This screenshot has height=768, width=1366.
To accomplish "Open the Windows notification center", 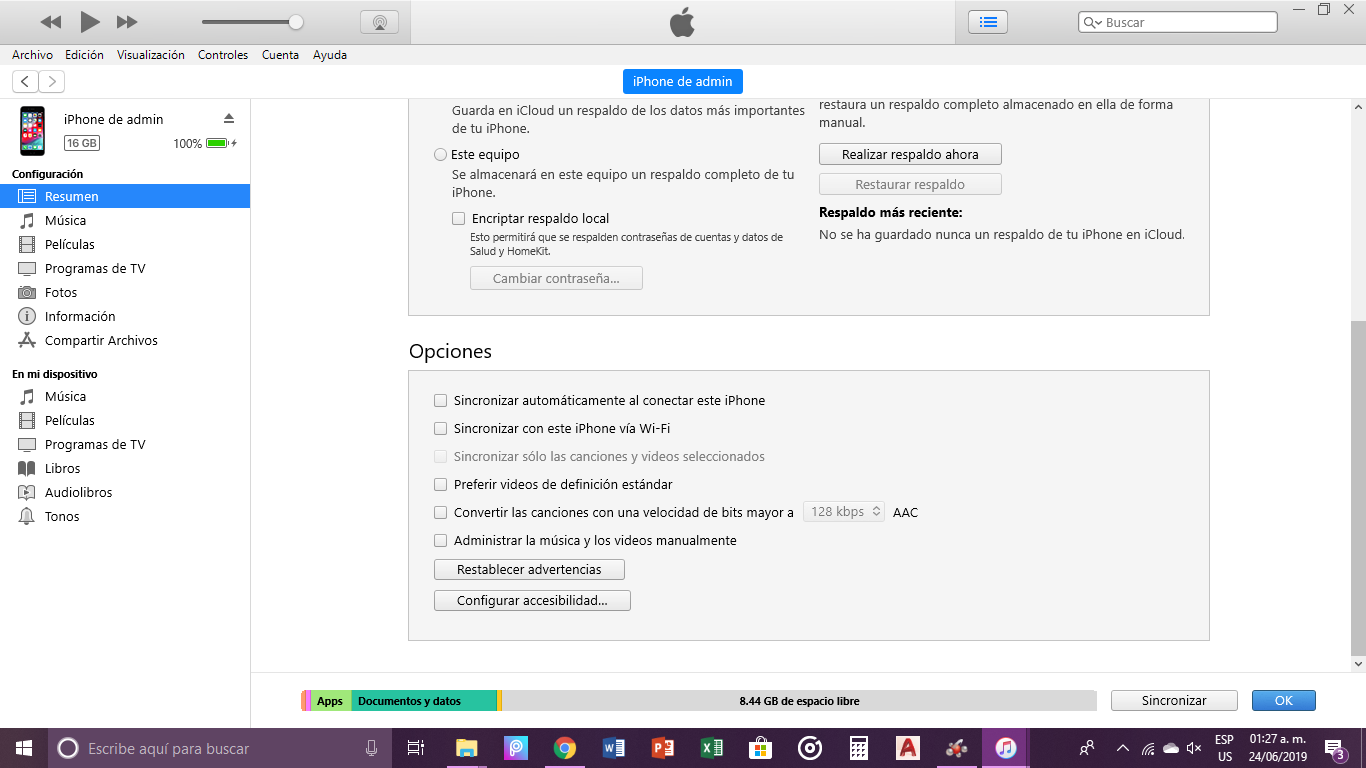I will click(1335, 748).
